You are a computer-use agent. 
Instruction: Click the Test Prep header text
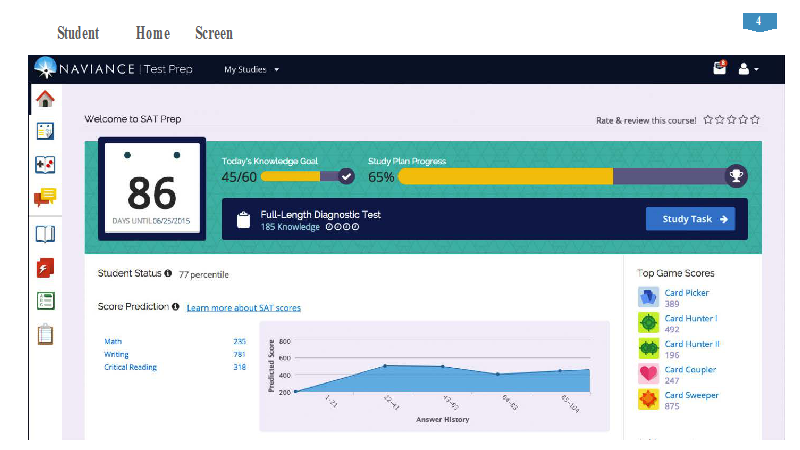[168, 69]
